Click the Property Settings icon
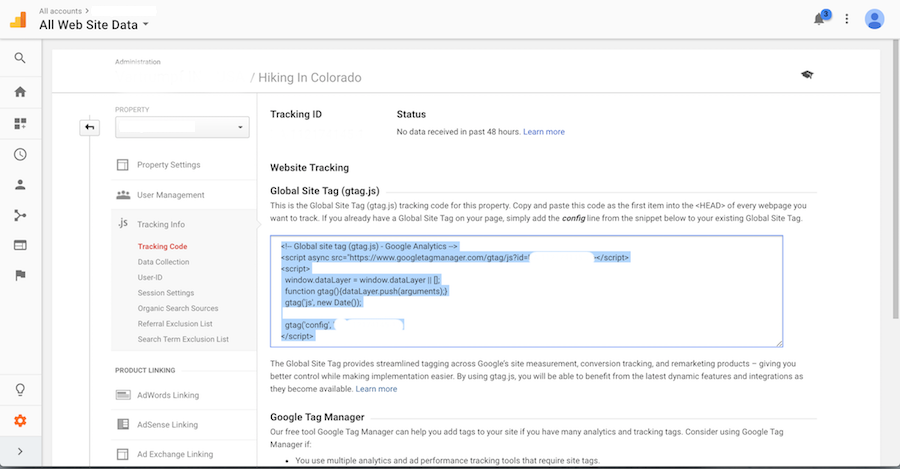Image resolution: width=900 pixels, height=469 pixels. [x=123, y=165]
